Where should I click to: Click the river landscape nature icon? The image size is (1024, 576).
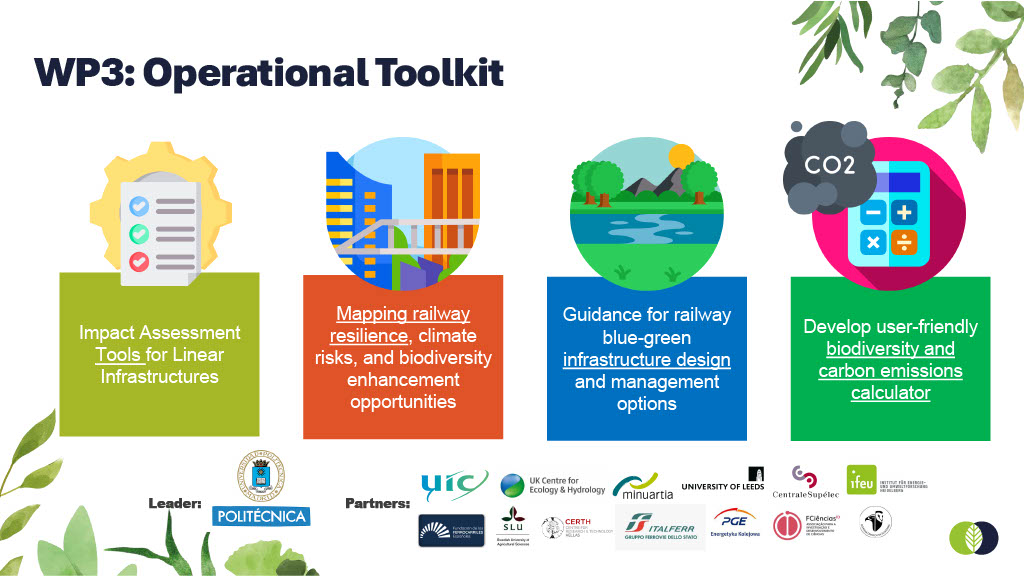coord(647,214)
